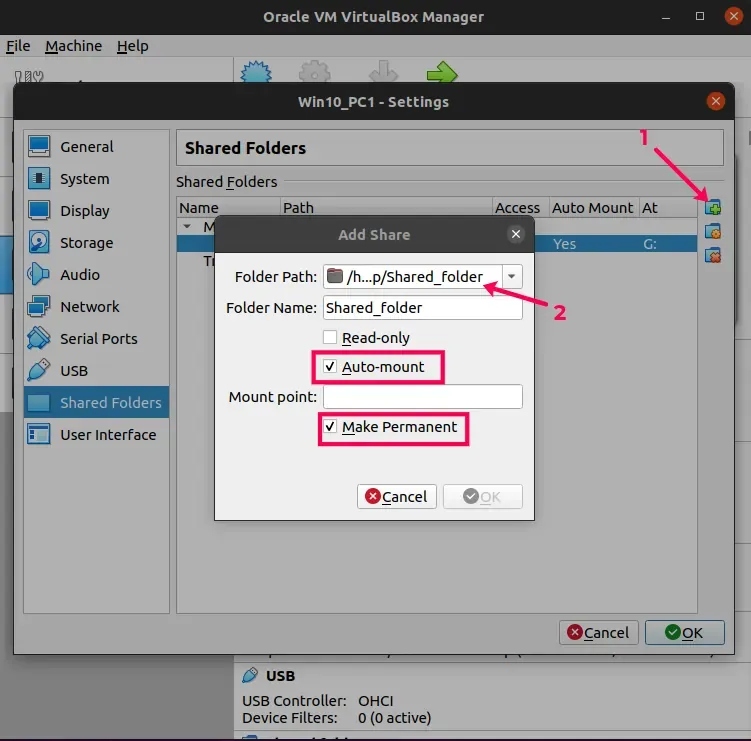Click the edit shared folder icon
The height and width of the screenshot is (741, 751).
[713, 232]
